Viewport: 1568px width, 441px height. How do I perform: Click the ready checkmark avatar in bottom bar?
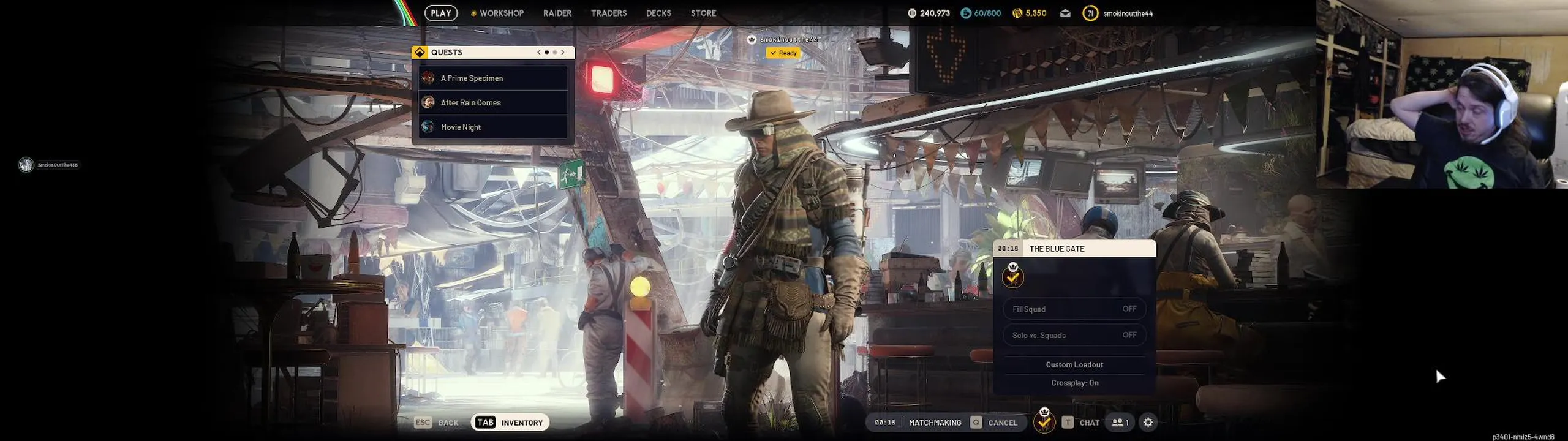point(1044,421)
